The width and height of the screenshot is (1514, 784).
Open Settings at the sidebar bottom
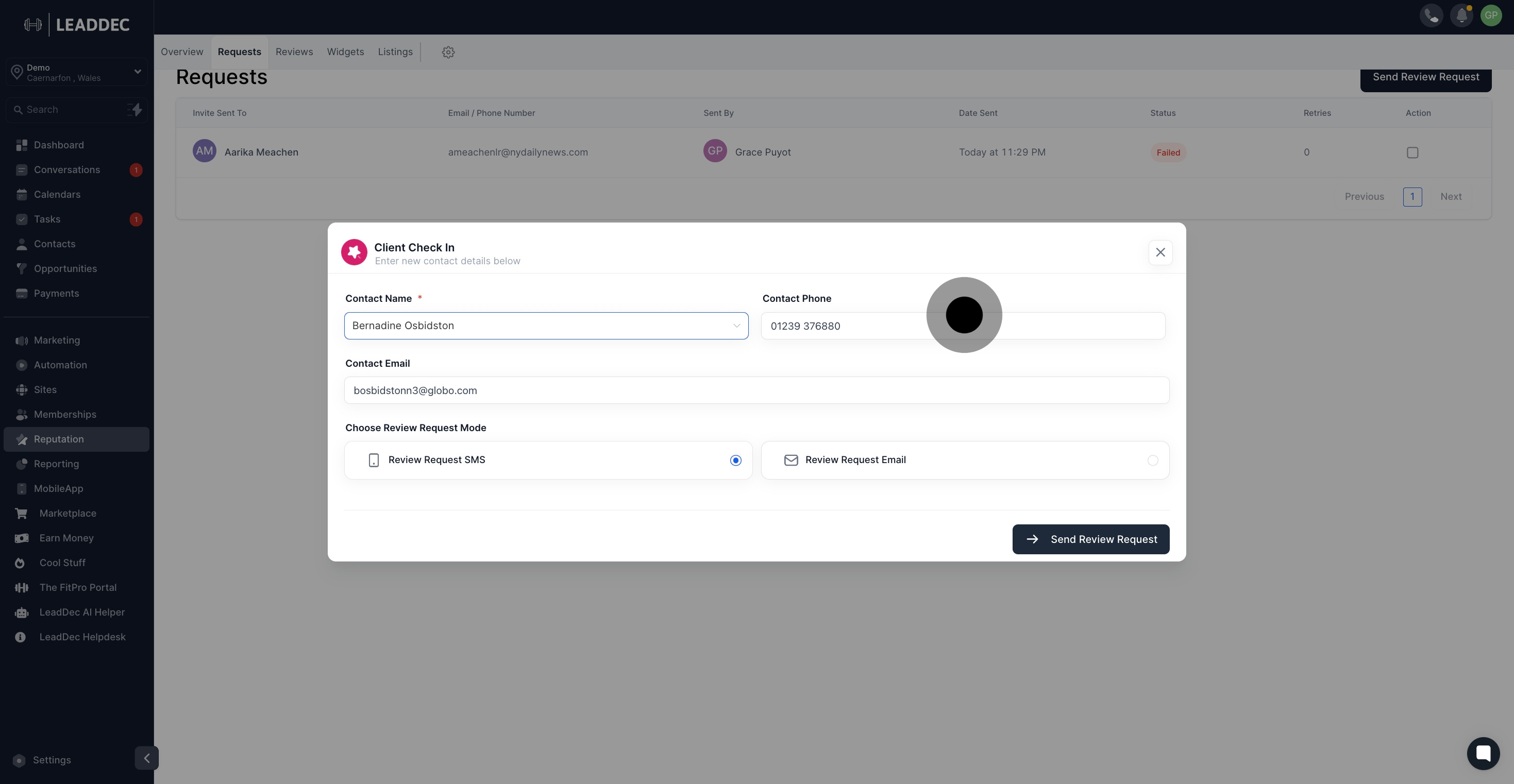pos(52,760)
